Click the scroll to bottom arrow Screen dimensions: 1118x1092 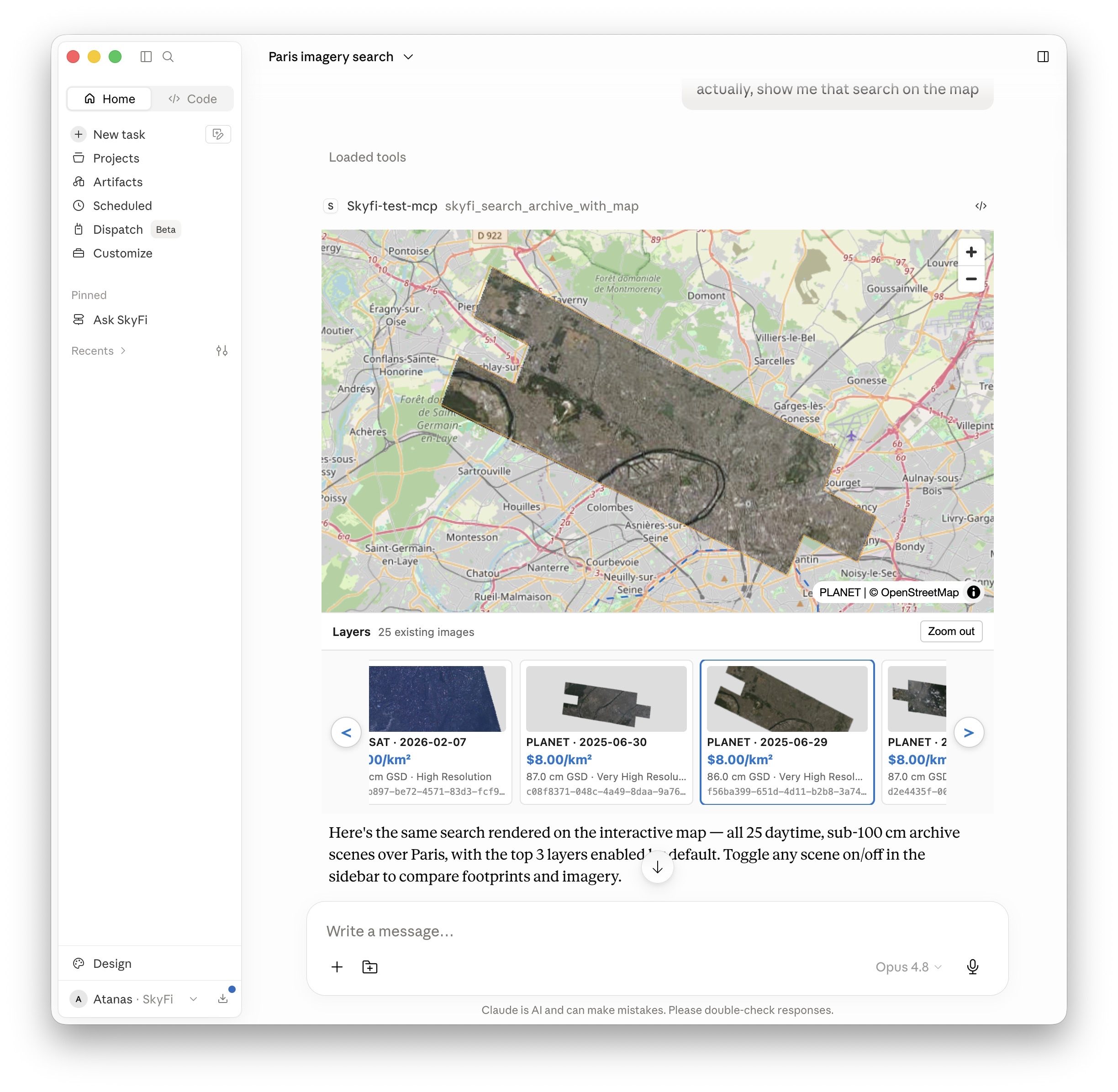[x=657, y=866]
